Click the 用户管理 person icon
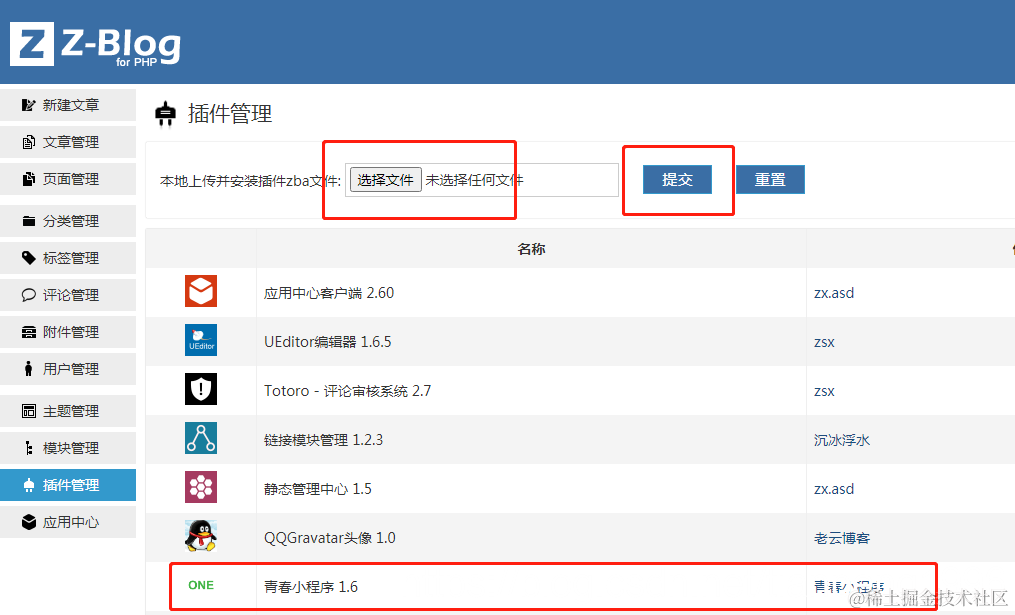 (x=28, y=369)
